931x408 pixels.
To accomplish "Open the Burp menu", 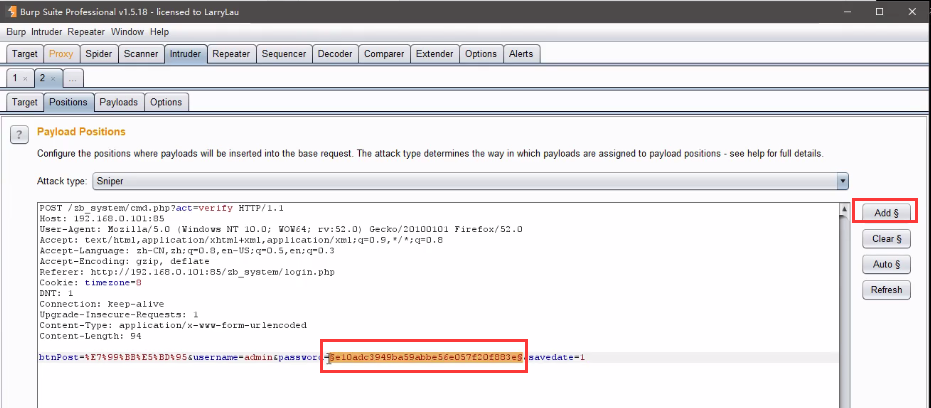I will click(x=16, y=32).
